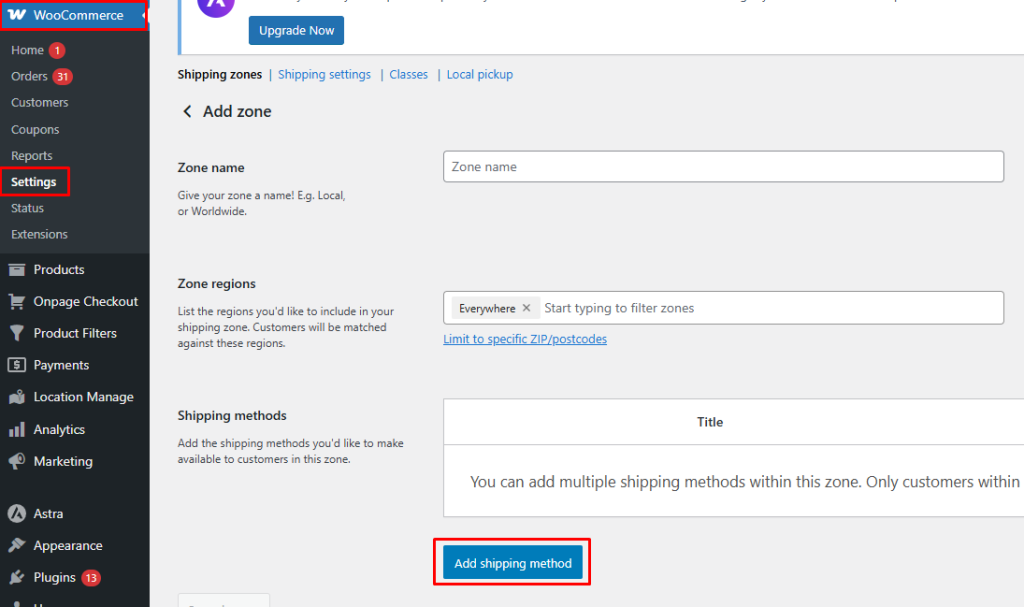The height and width of the screenshot is (607, 1024).
Task: Click Limit to specific ZIP/postcodes link
Action: pyautogui.click(x=525, y=339)
